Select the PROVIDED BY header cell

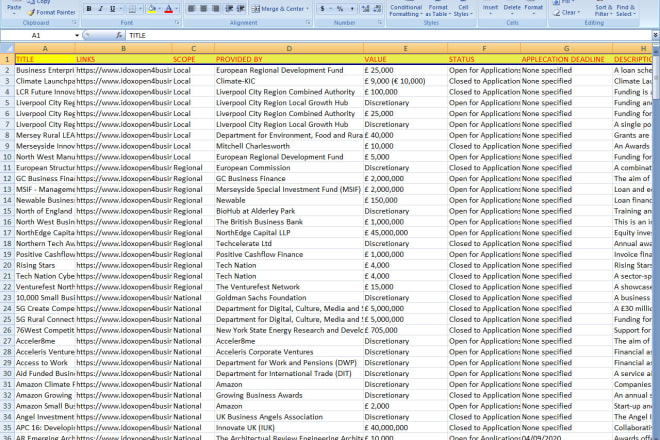[x=289, y=59]
